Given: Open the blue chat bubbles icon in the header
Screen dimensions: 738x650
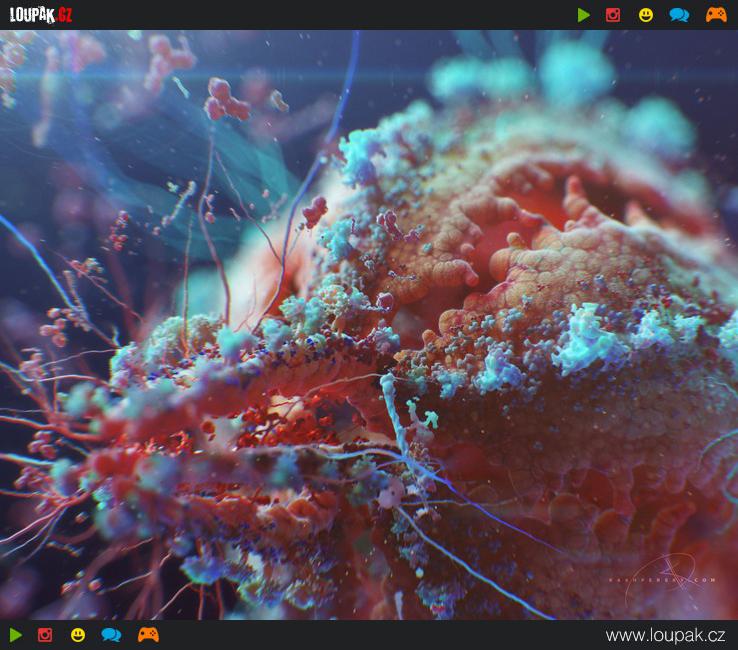Looking at the screenshot, I should point(679,15).
